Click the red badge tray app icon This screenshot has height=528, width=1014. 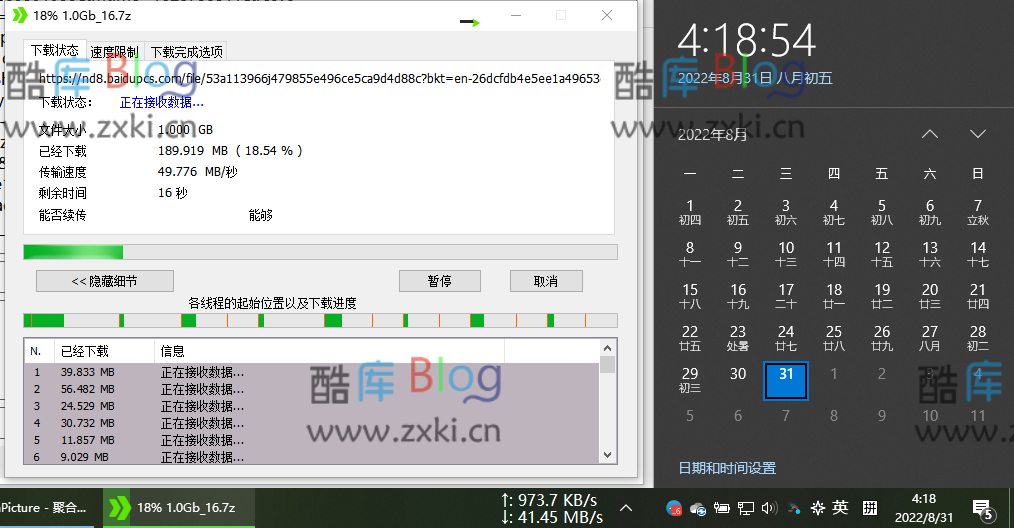click(675, 508)
